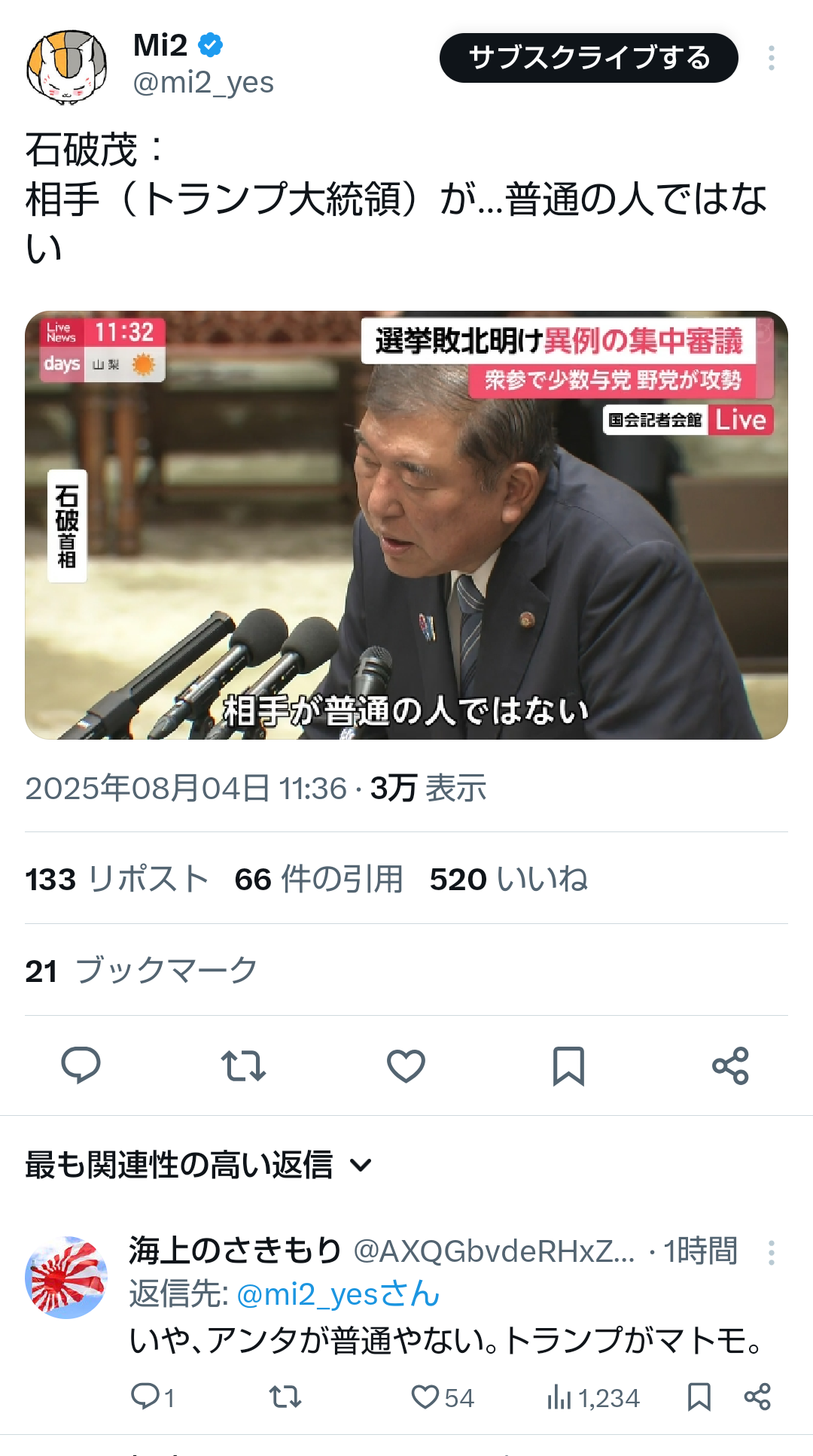Screen dimensions: 813x1456
Task: Expand 最も関連性の高い返信 sort dropdown
Action: coord(199,1165)
